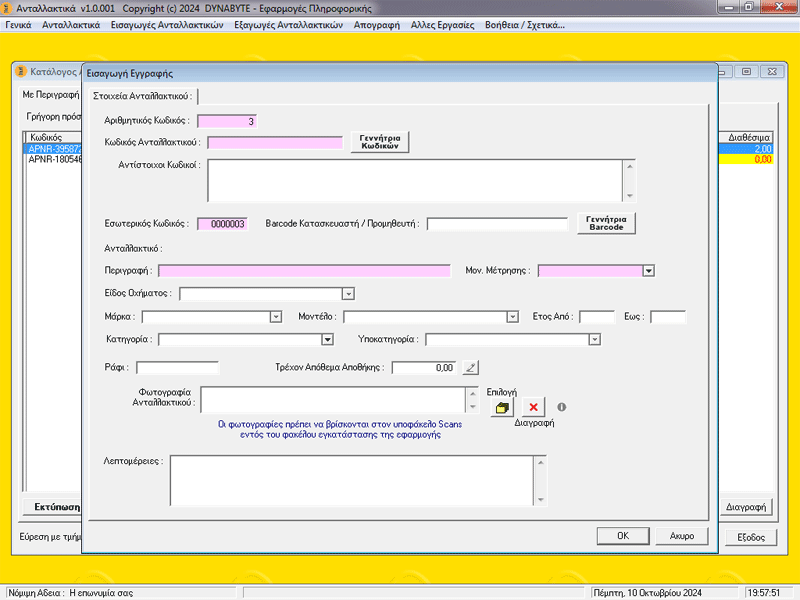Click the Κατάλογος window icon
Screen dimensions: 800x600
coord(20,71)
